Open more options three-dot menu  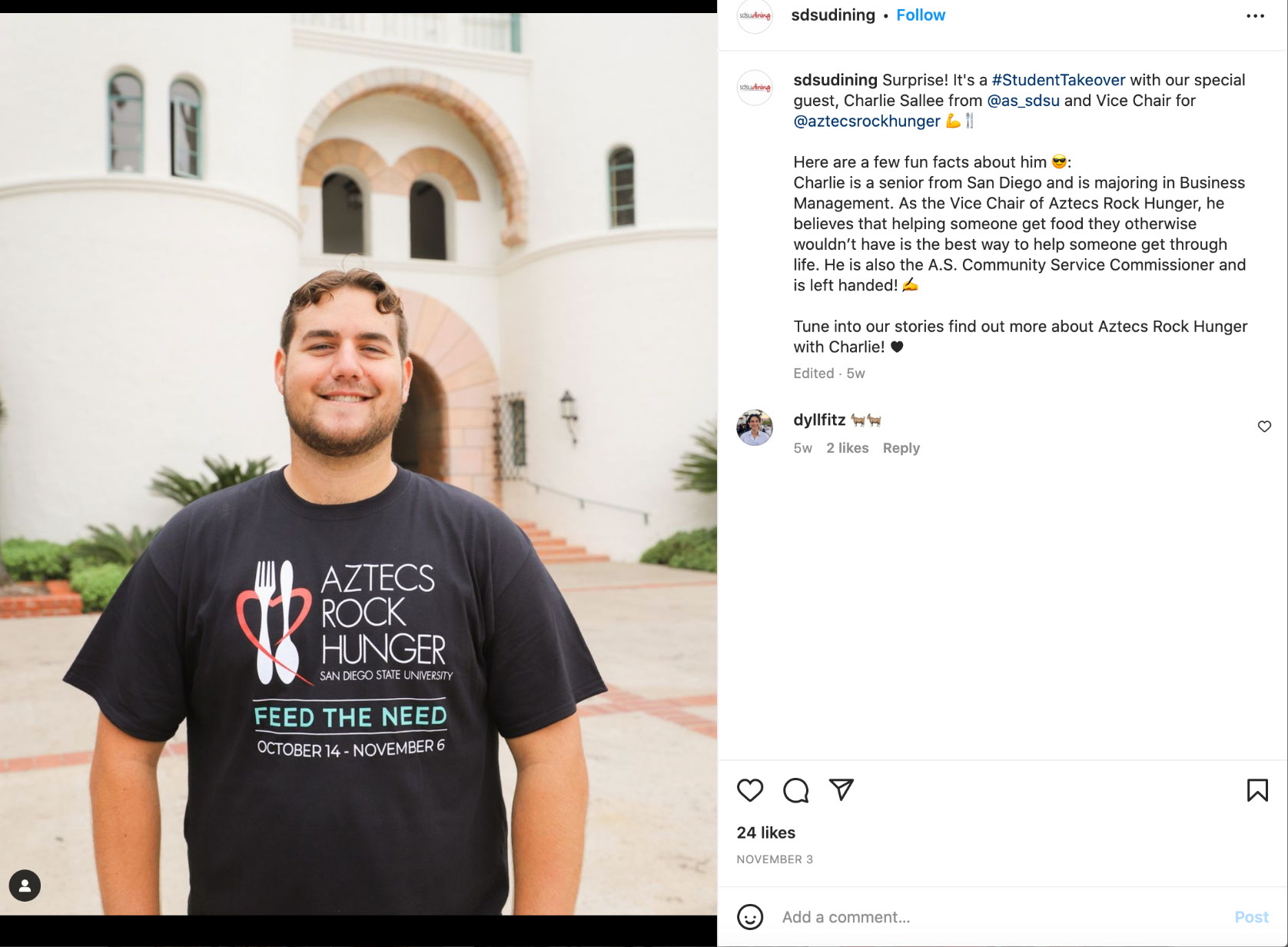(x=1255, y=16)
